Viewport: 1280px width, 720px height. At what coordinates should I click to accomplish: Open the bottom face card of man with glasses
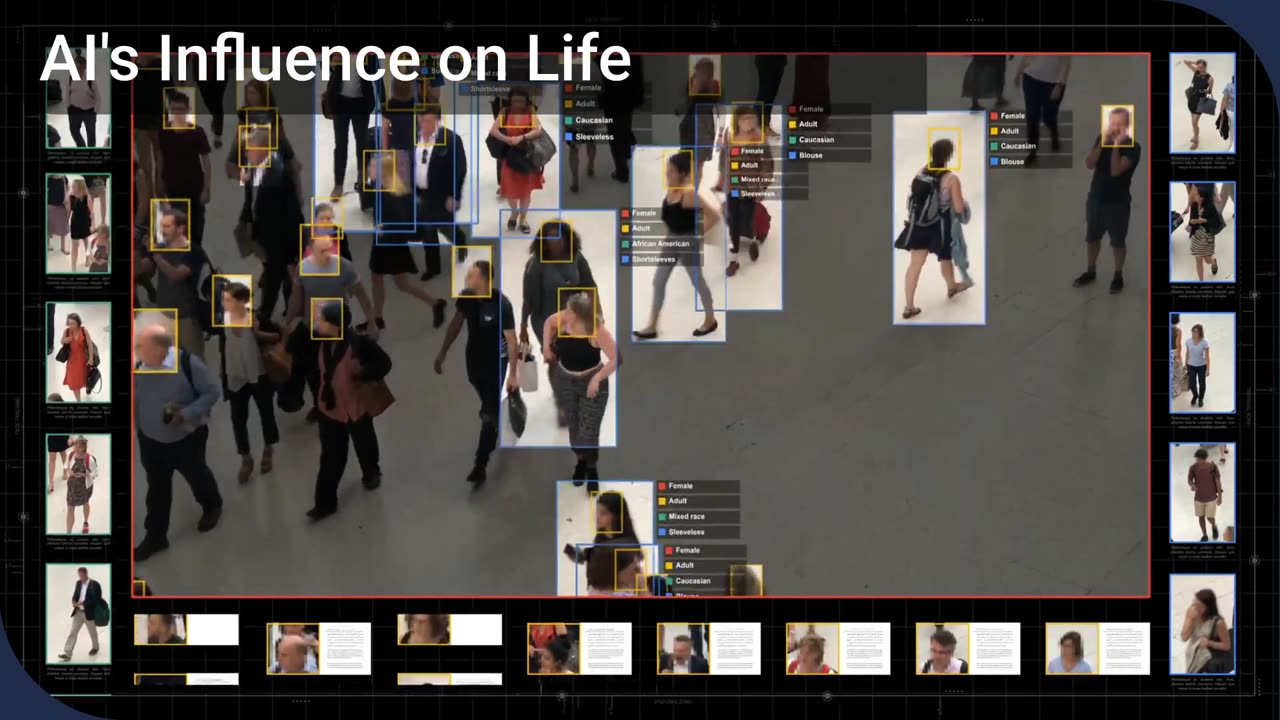click(968, 648)
